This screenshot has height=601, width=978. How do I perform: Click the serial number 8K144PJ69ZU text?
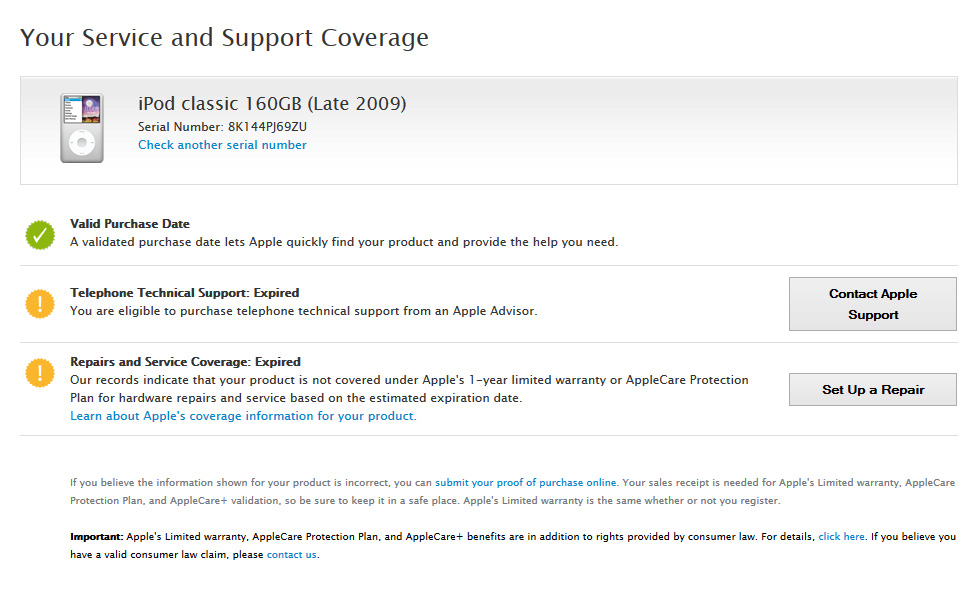267,127
